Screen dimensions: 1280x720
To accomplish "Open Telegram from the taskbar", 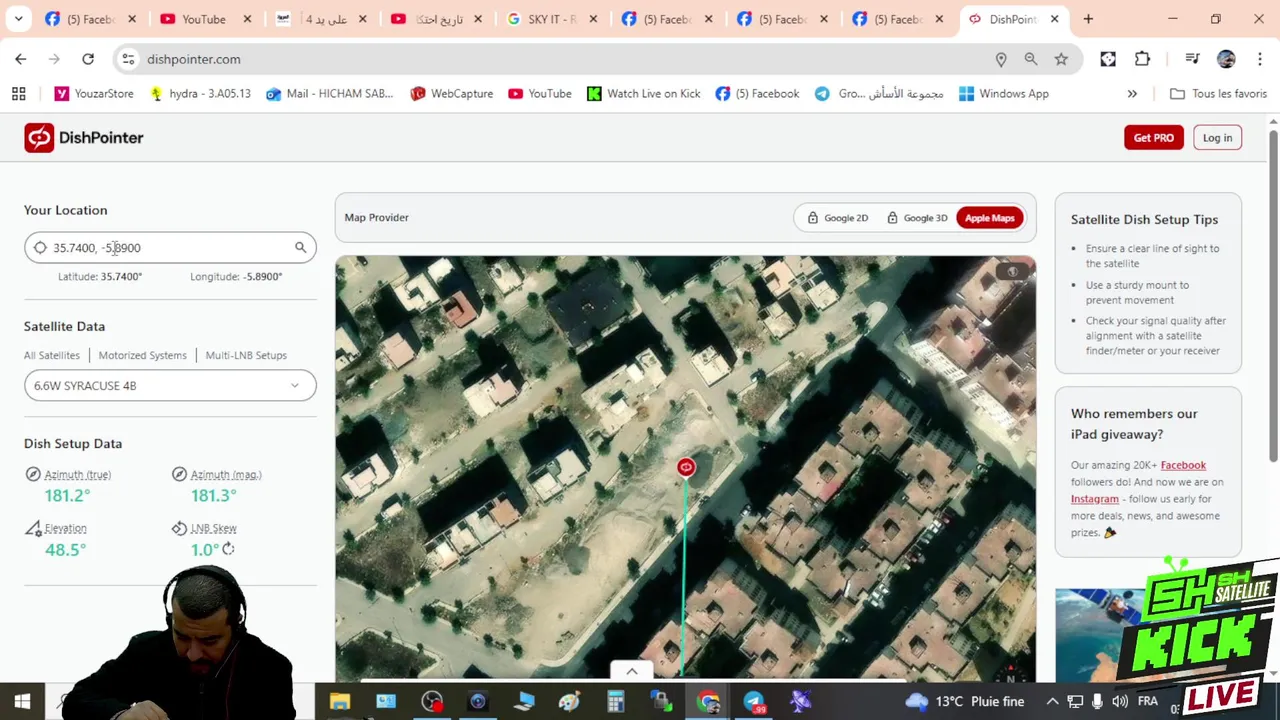I will point(754,702).
